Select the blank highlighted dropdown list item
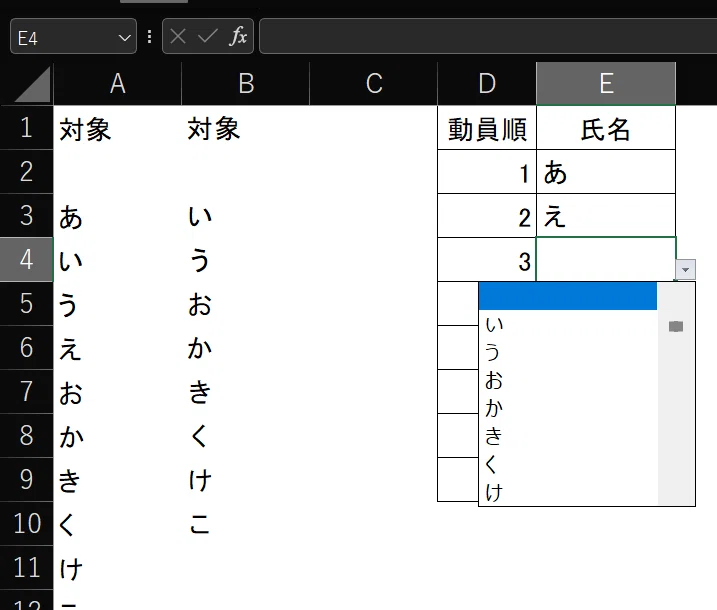This screenshot has width=717, height=610. click(567, 296)
